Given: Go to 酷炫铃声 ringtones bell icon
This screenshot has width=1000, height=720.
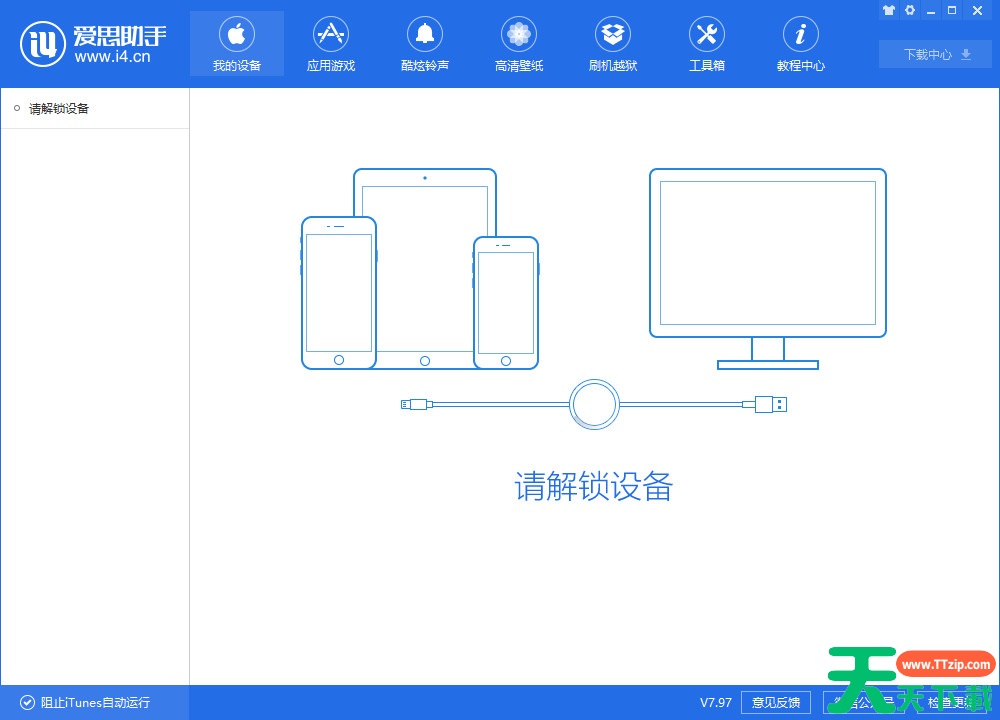Looking at the screenshot, I should [425, 45].
